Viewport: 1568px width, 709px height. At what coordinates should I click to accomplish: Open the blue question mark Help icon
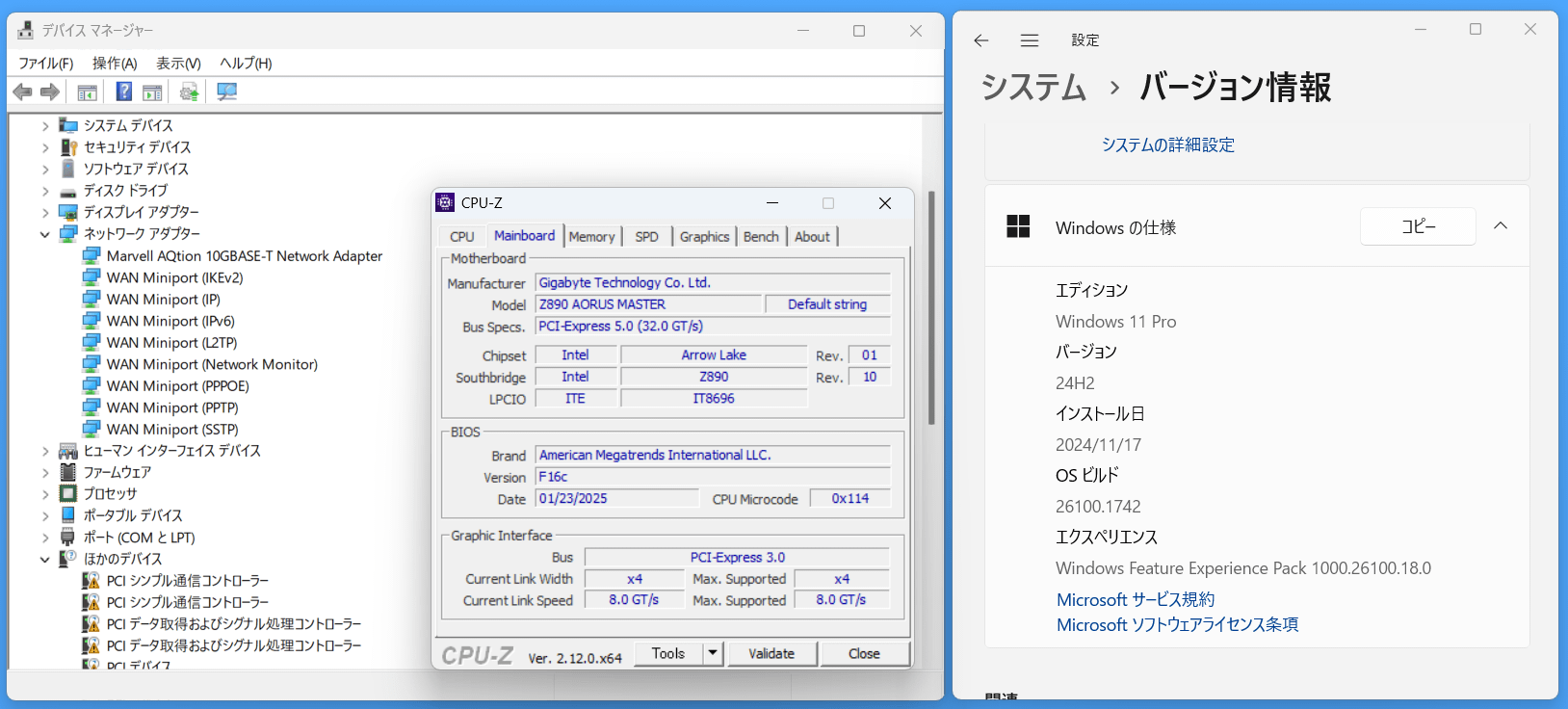tap(124, 92)
